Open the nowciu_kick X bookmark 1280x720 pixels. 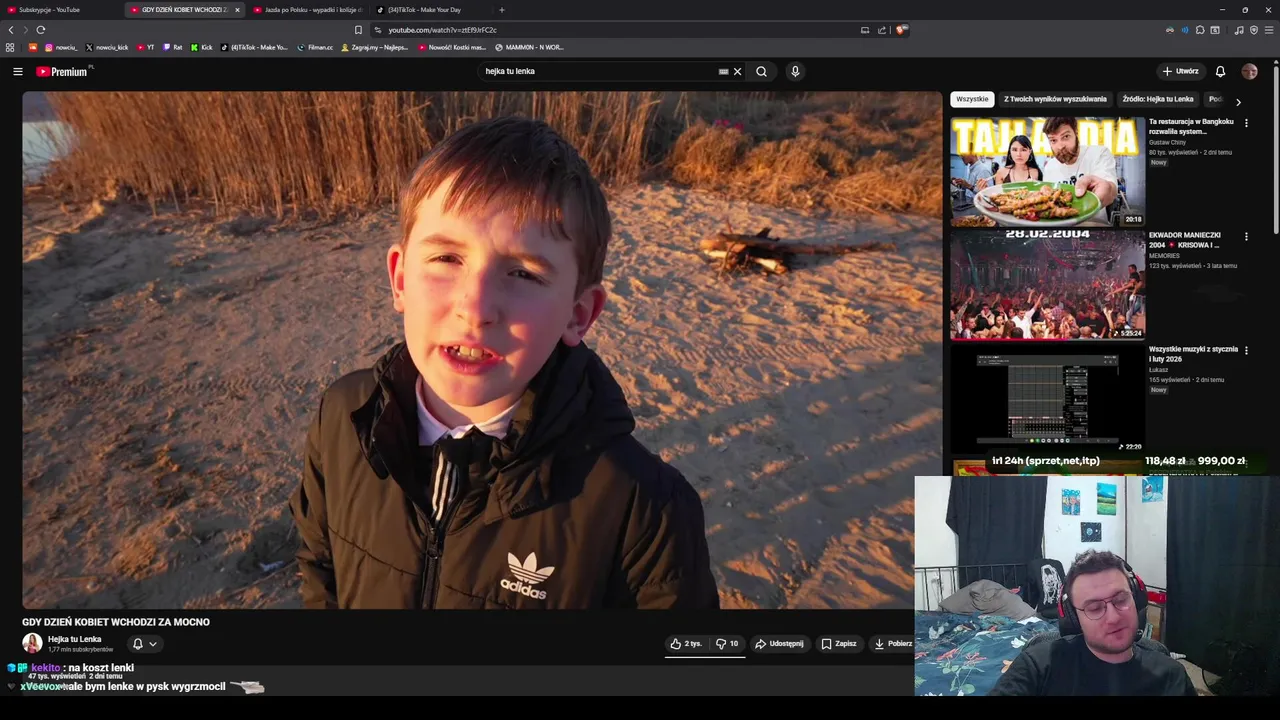[x=107, y=47]
